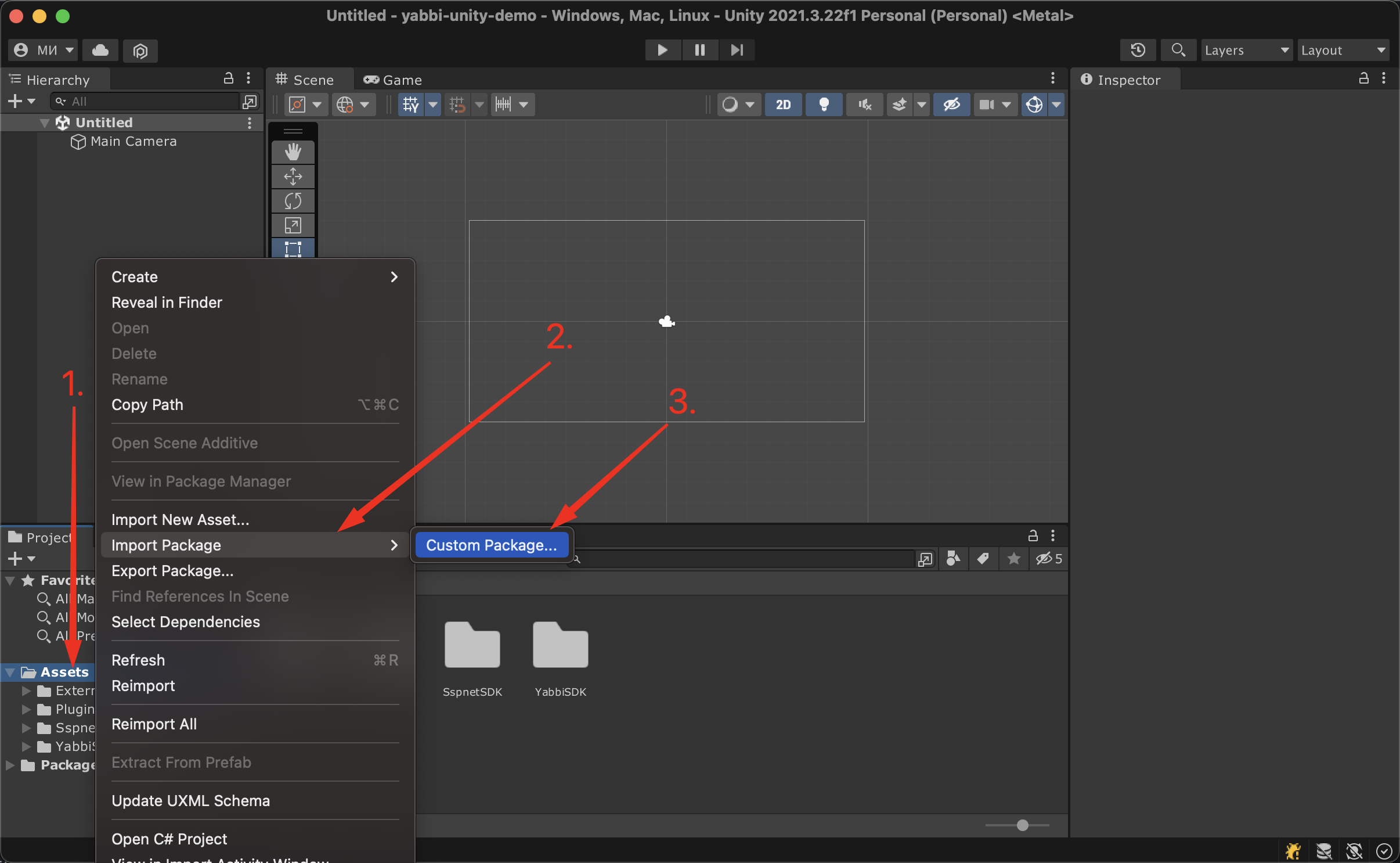
Task: Choose Custom Package... from submenu
Action: tap(492, 545)
